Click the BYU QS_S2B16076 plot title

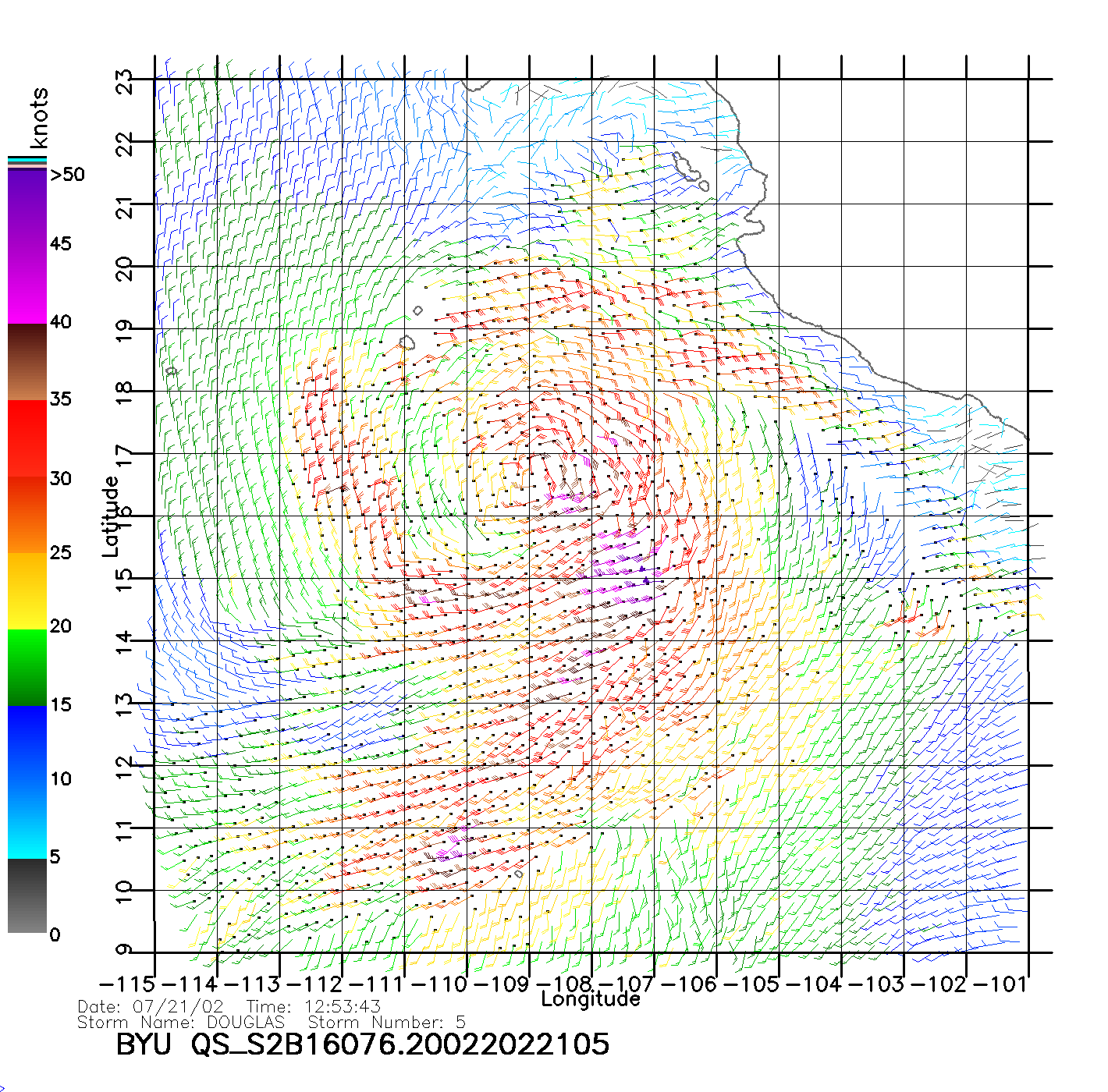tap(362, 1044)
